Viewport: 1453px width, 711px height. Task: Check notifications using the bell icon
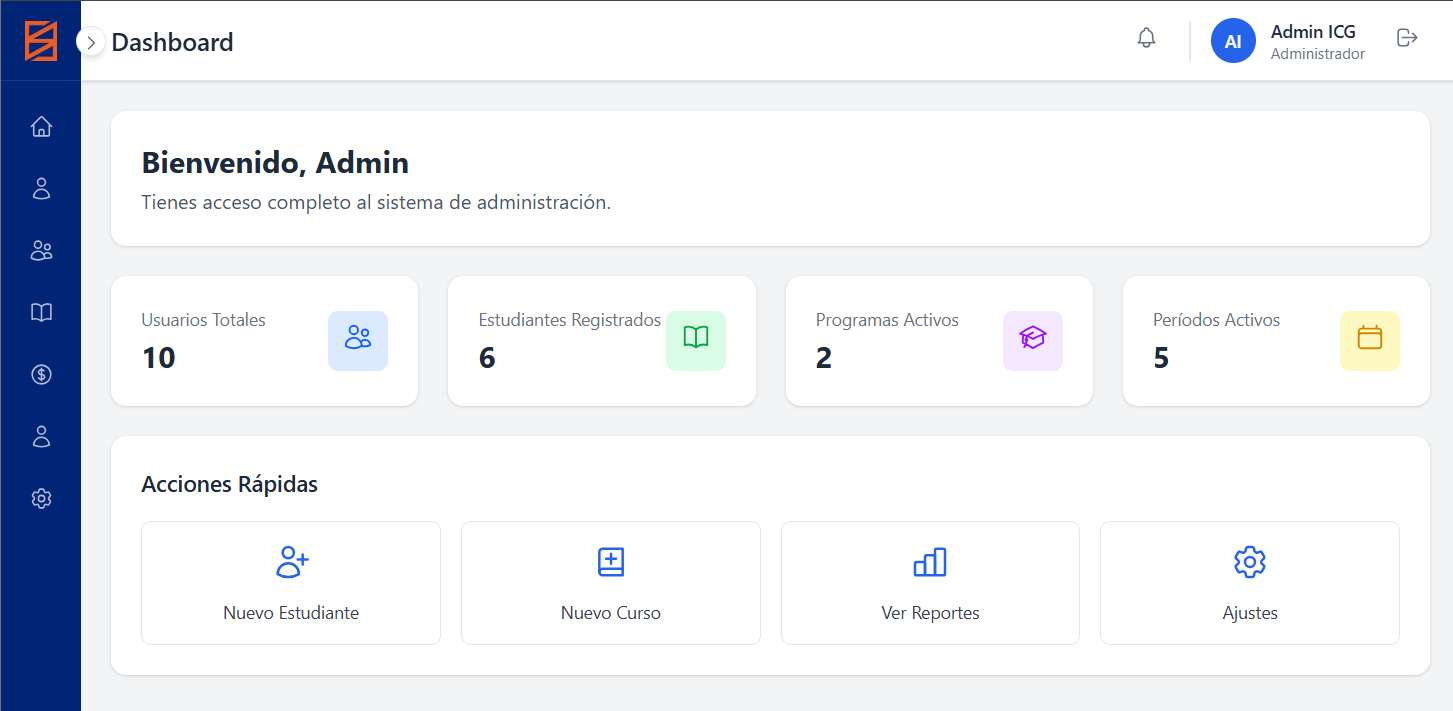point(1146,37)
